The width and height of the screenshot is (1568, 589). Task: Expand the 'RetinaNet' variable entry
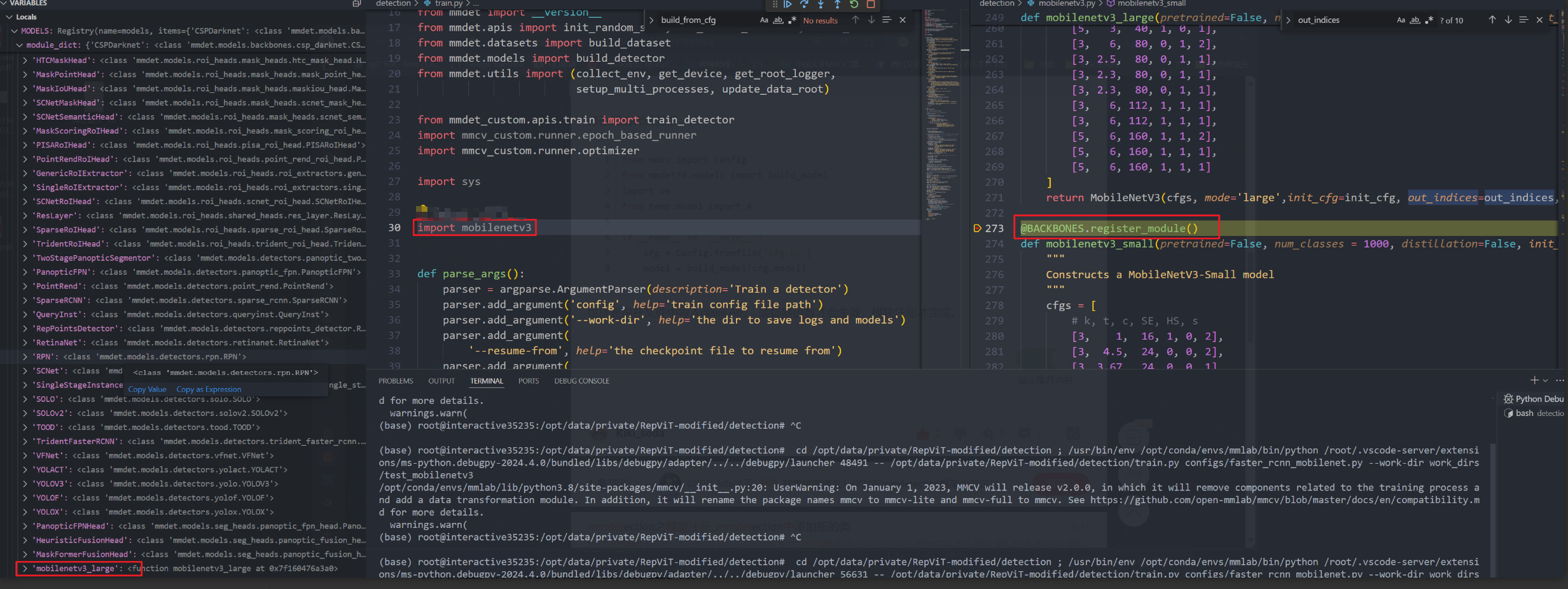25,343
